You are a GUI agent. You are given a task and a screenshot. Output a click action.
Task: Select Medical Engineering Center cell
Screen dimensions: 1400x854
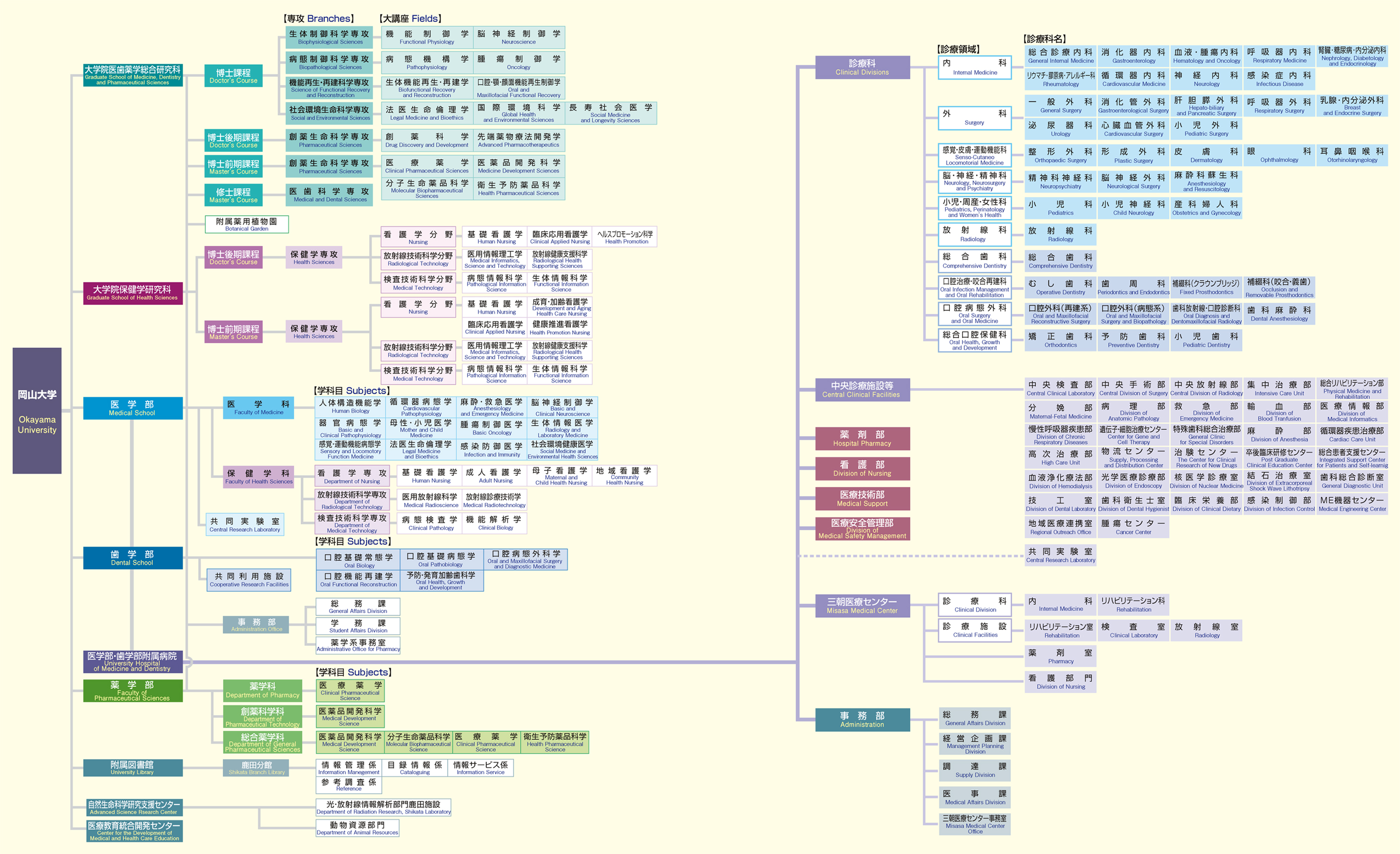(x=1352, y=504)
